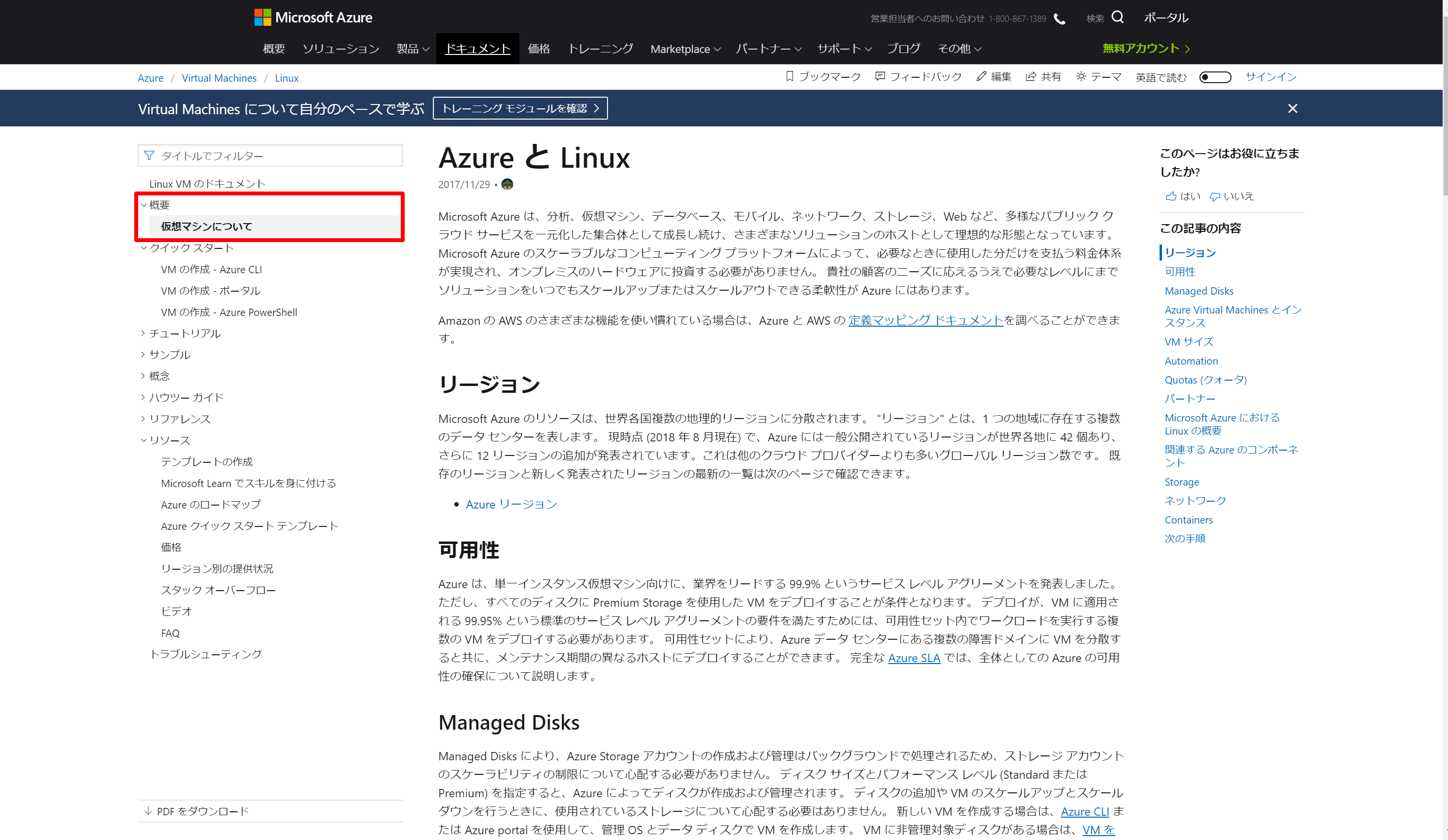The height and width of the screenshot is (840, 1448).
Task: Click トレーニング モジュールを確認 button
Action: (x=519, y=108)
